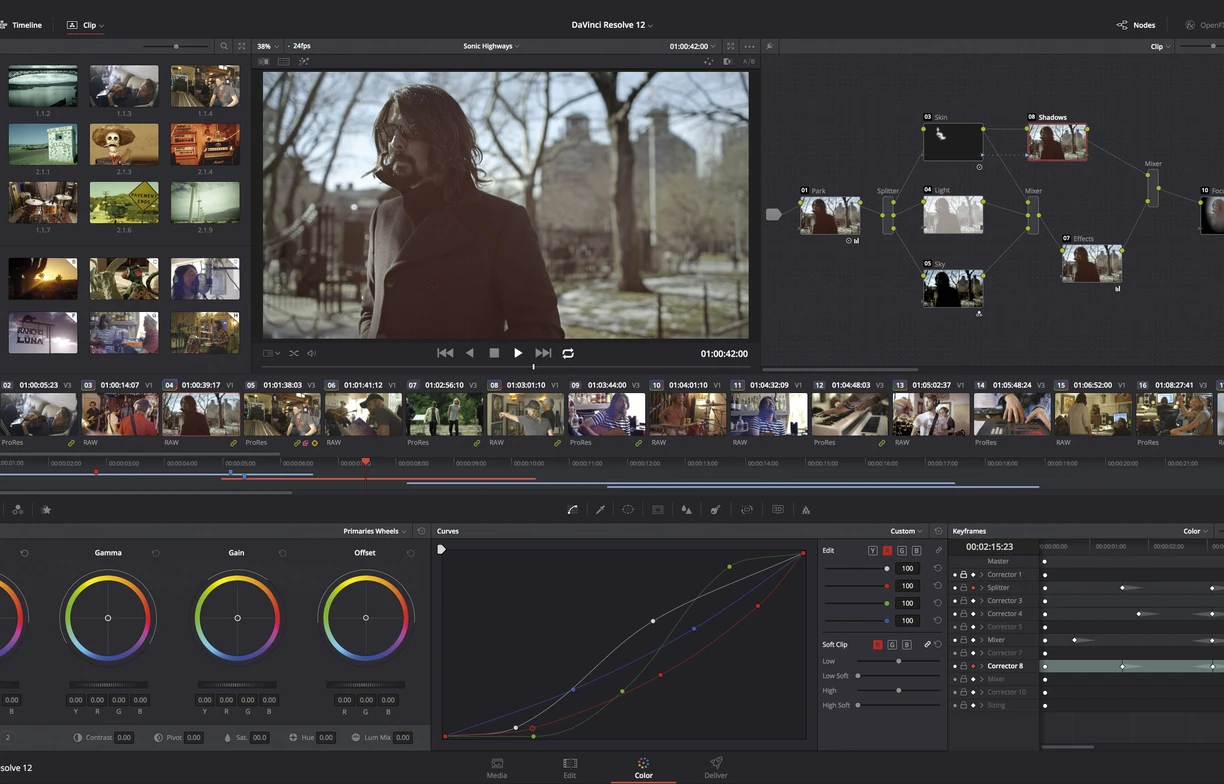Open the Tracker palette icon

(657, 509)
